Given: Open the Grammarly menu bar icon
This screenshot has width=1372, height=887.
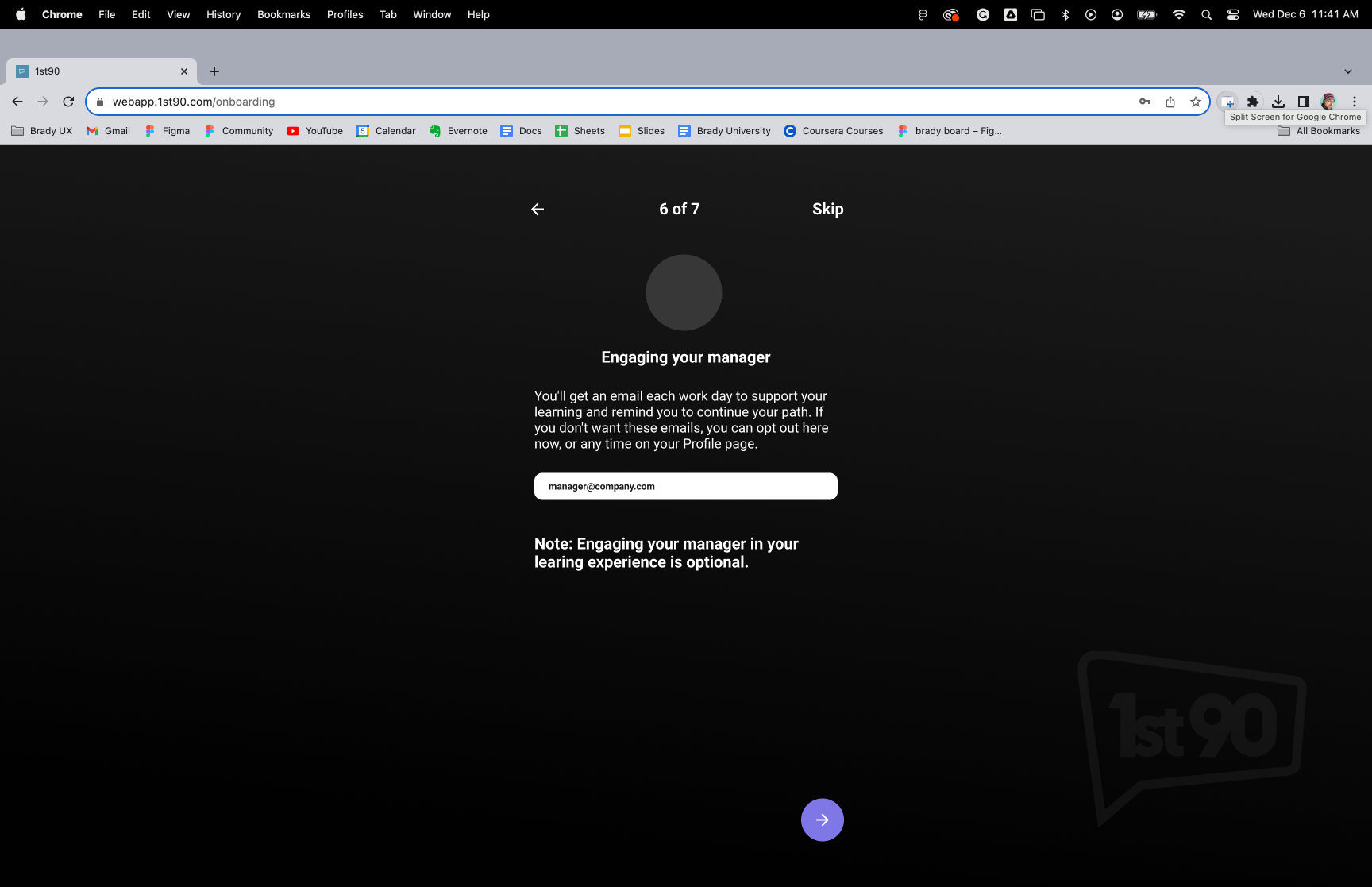Looking at the screenshot, I should (x=982, y=14).
